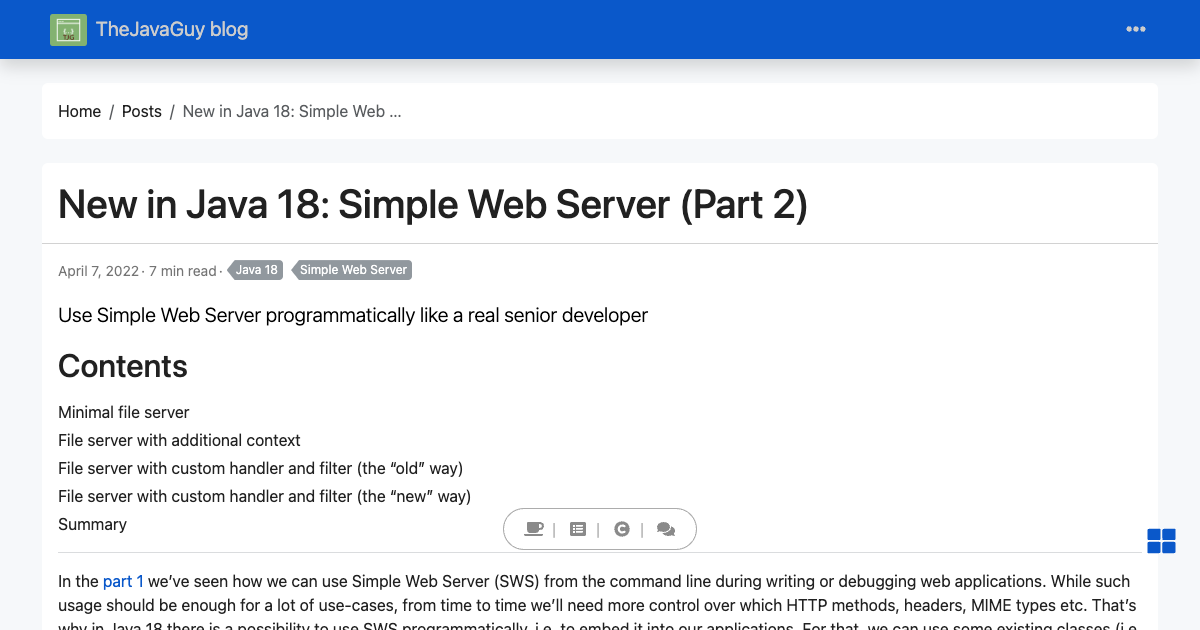Click the green TheJavaGuy logo icon
Screen dimensions: 1200x630
pyautogui.click(x=69, y=30)
